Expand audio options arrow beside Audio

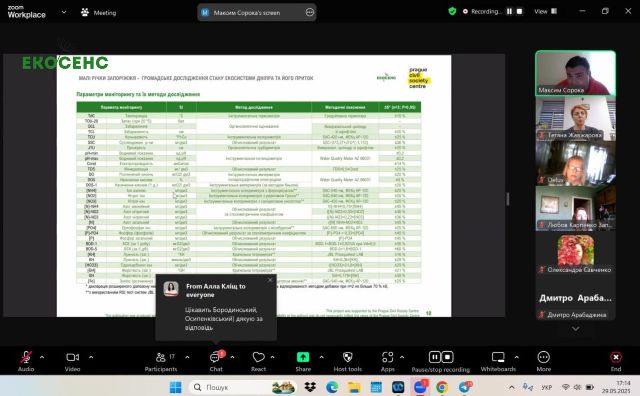coord(42,357)
